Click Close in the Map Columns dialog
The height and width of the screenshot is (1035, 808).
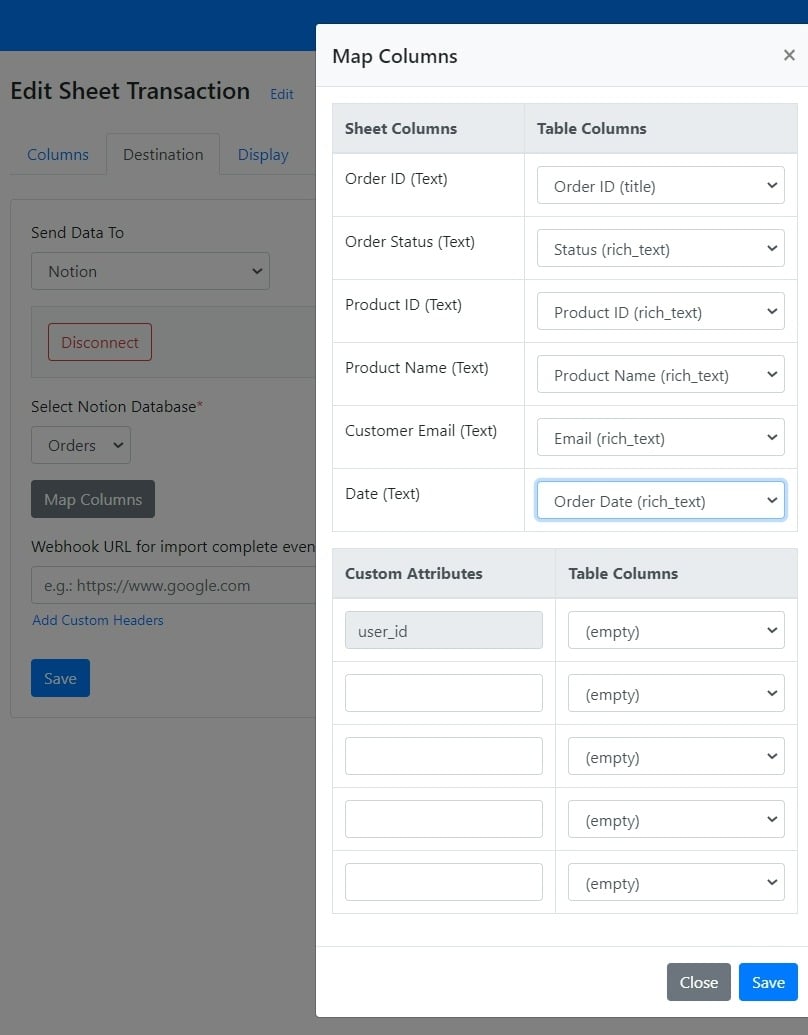tap(698, 983)
